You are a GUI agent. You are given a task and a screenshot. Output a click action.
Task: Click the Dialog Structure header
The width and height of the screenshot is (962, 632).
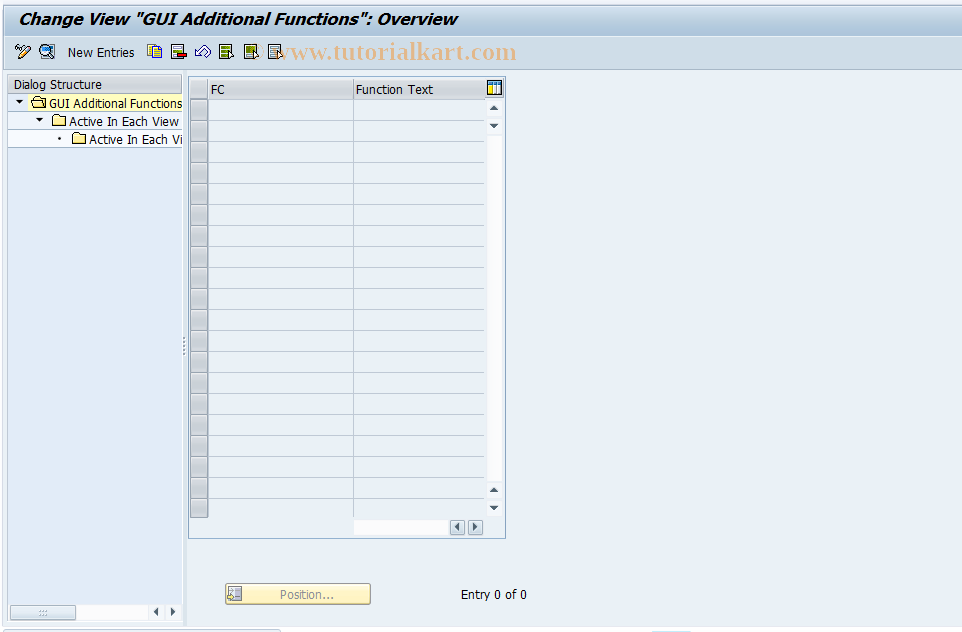pyautogui.click(x=95, y=84)
